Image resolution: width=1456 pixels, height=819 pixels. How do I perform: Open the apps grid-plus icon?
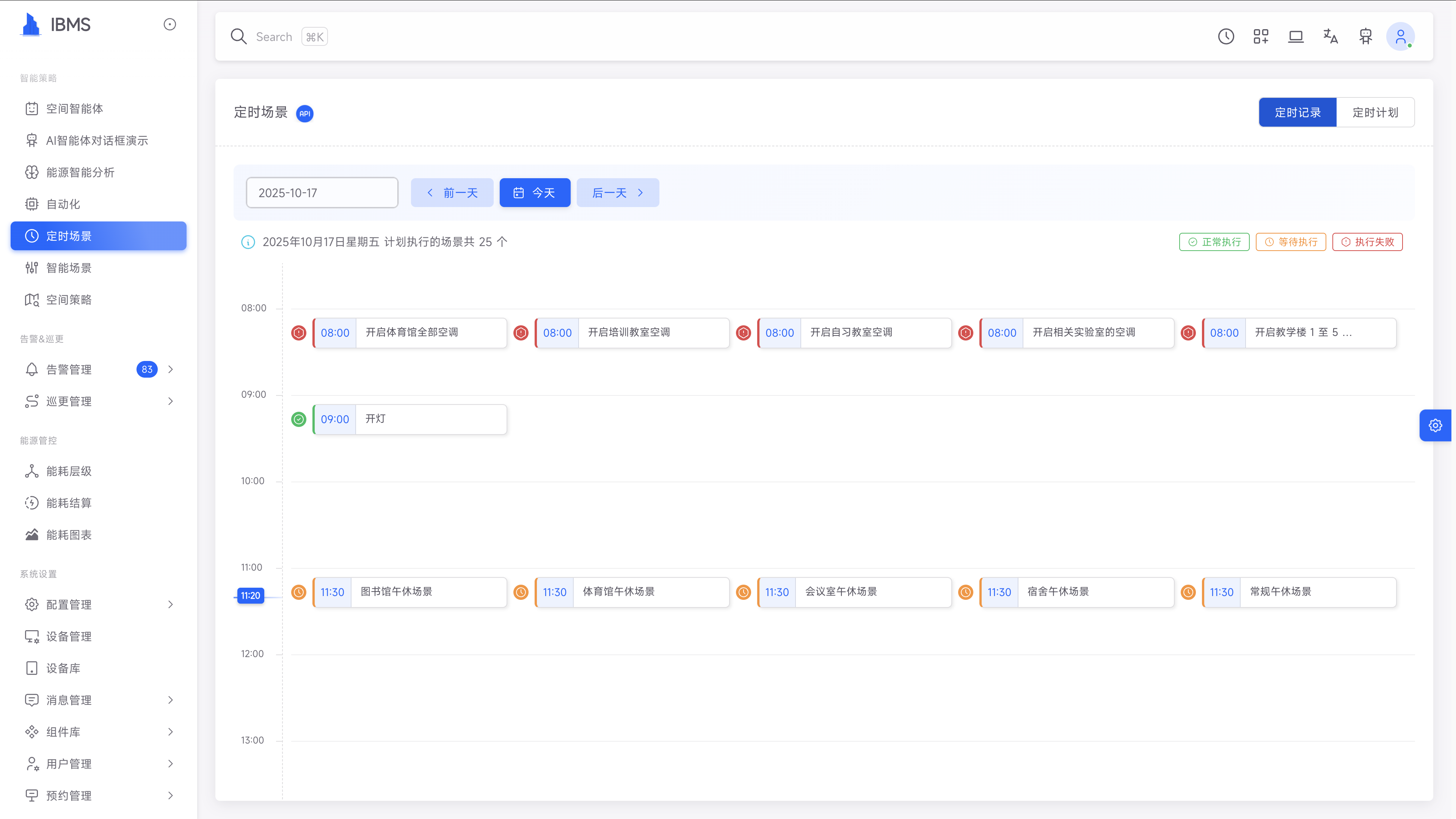(1261, 37)
